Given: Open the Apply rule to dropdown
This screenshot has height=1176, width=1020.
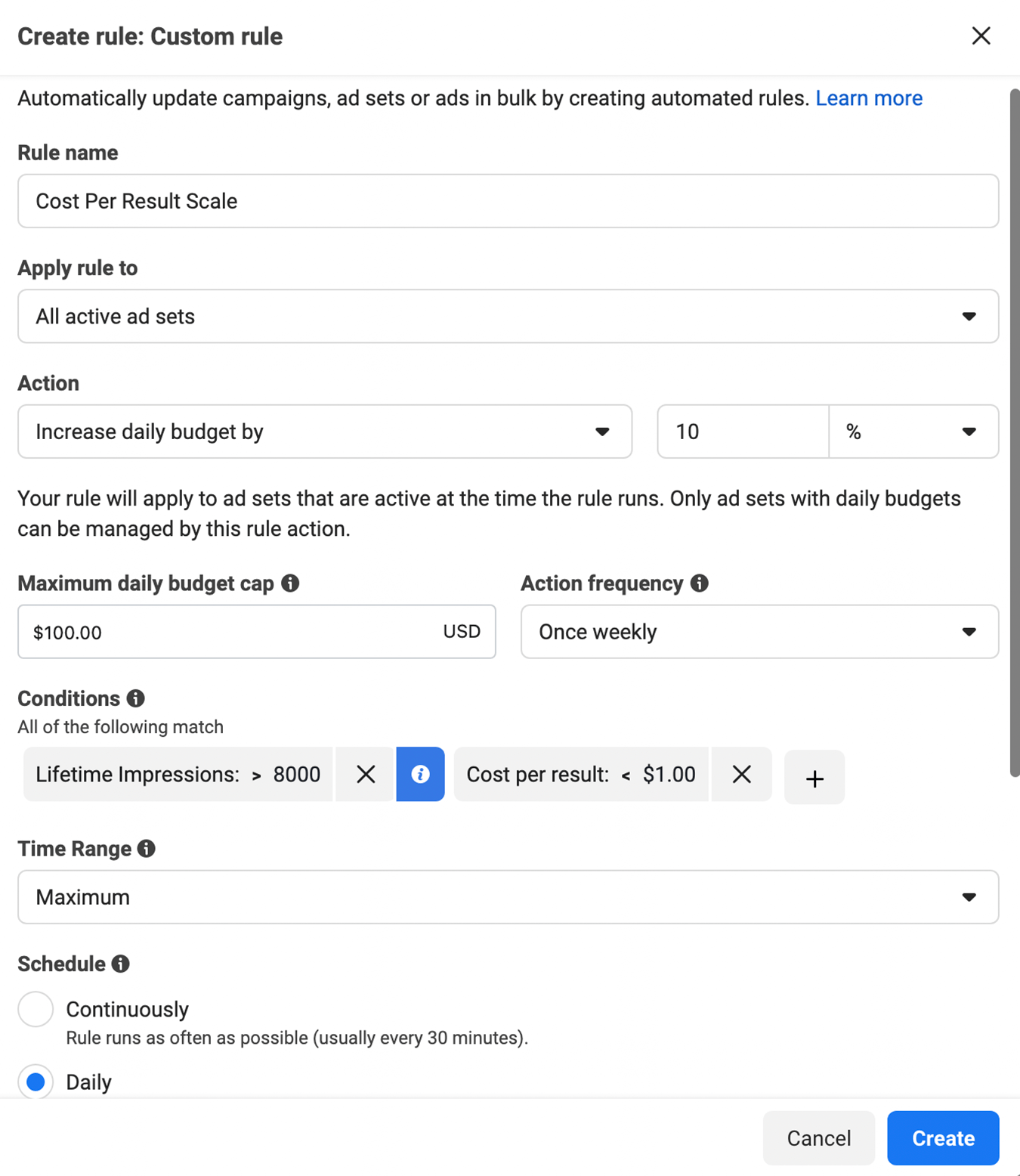Looking at the screenshot, I should (508, 316).
